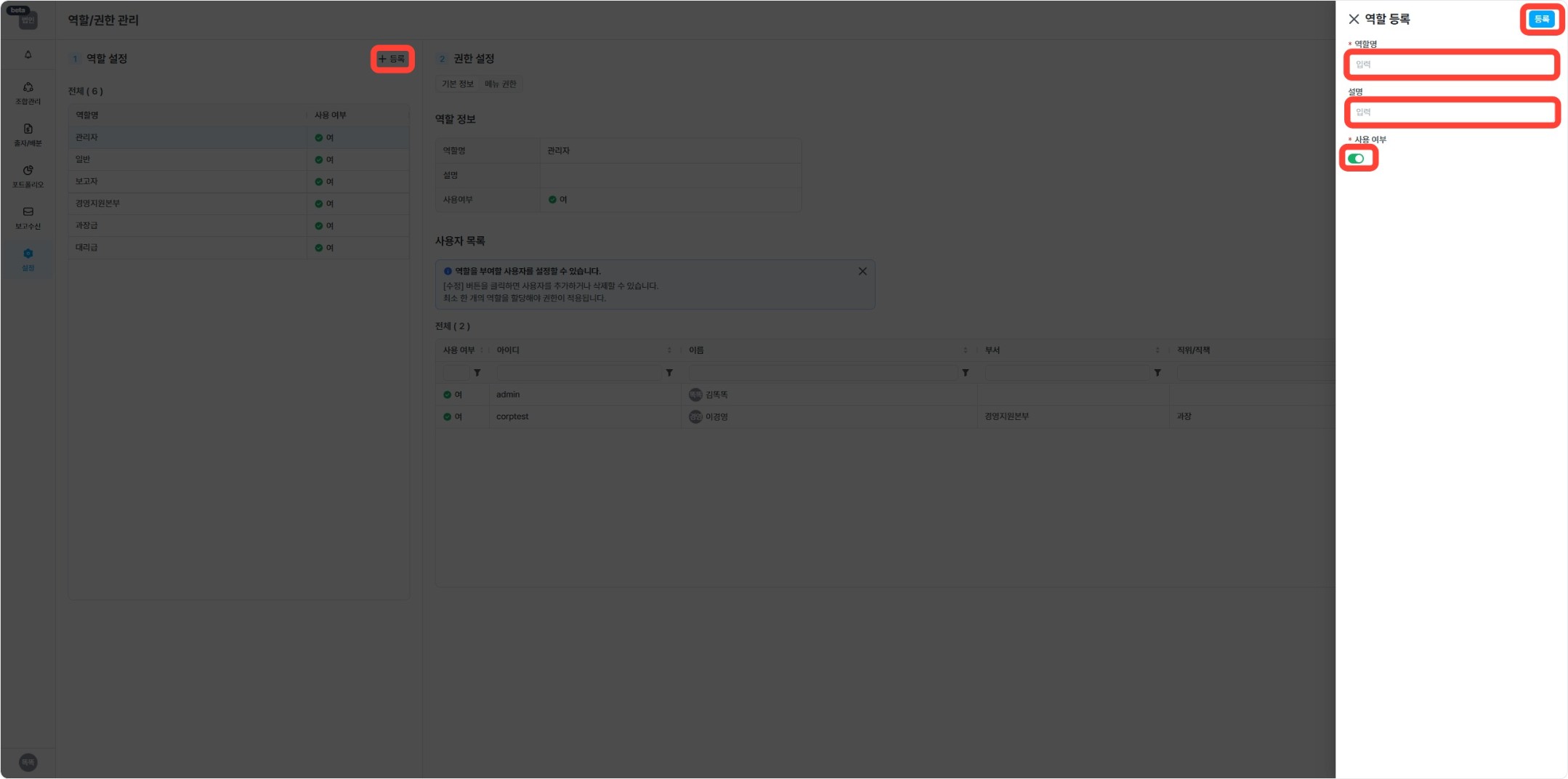This screenshot has width=1568, height=779.
Task: Switch to the 기본 정보 tab
Action: 458,84
